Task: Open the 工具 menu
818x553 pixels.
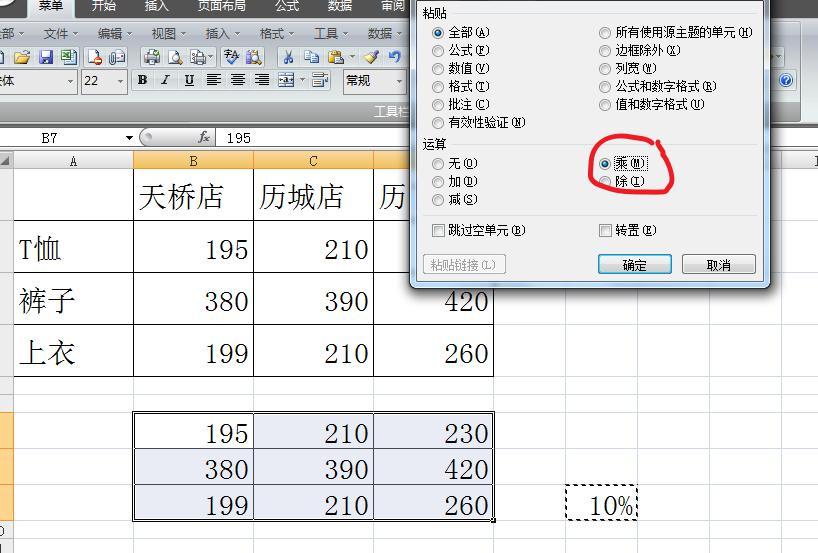Action: tap(331, 34)
